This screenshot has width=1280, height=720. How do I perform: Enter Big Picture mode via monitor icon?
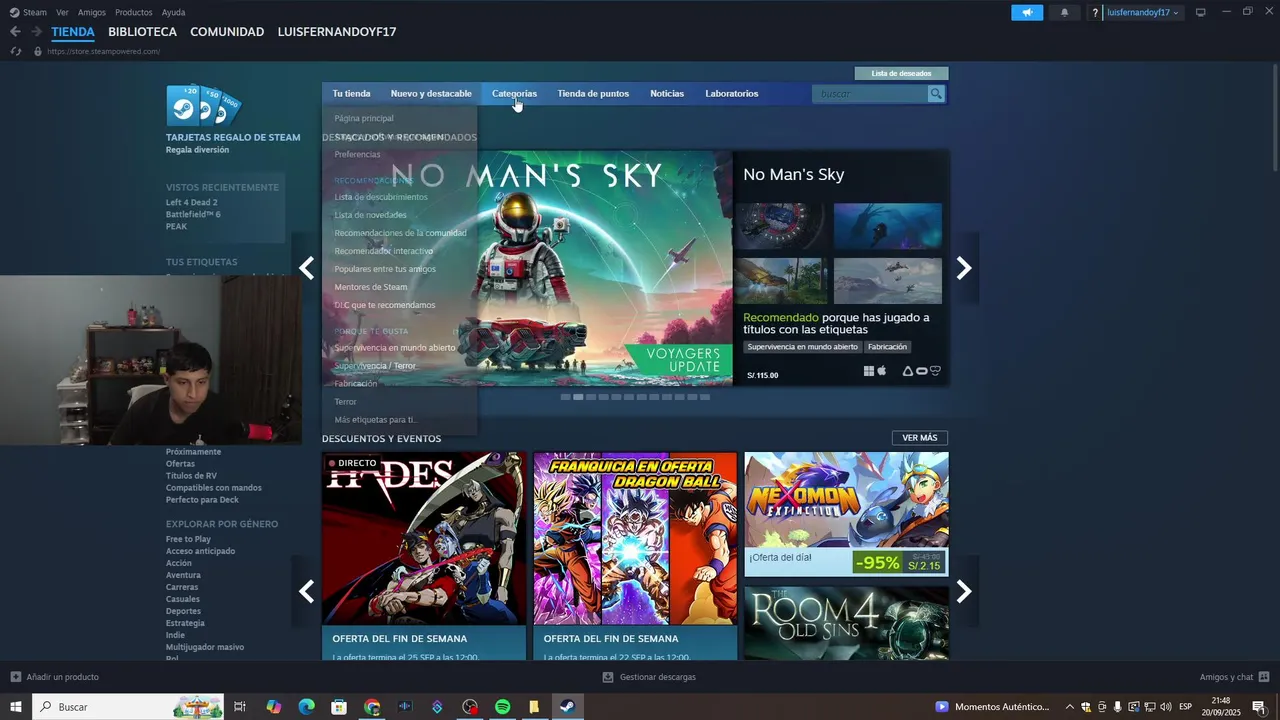[1201, 12]
